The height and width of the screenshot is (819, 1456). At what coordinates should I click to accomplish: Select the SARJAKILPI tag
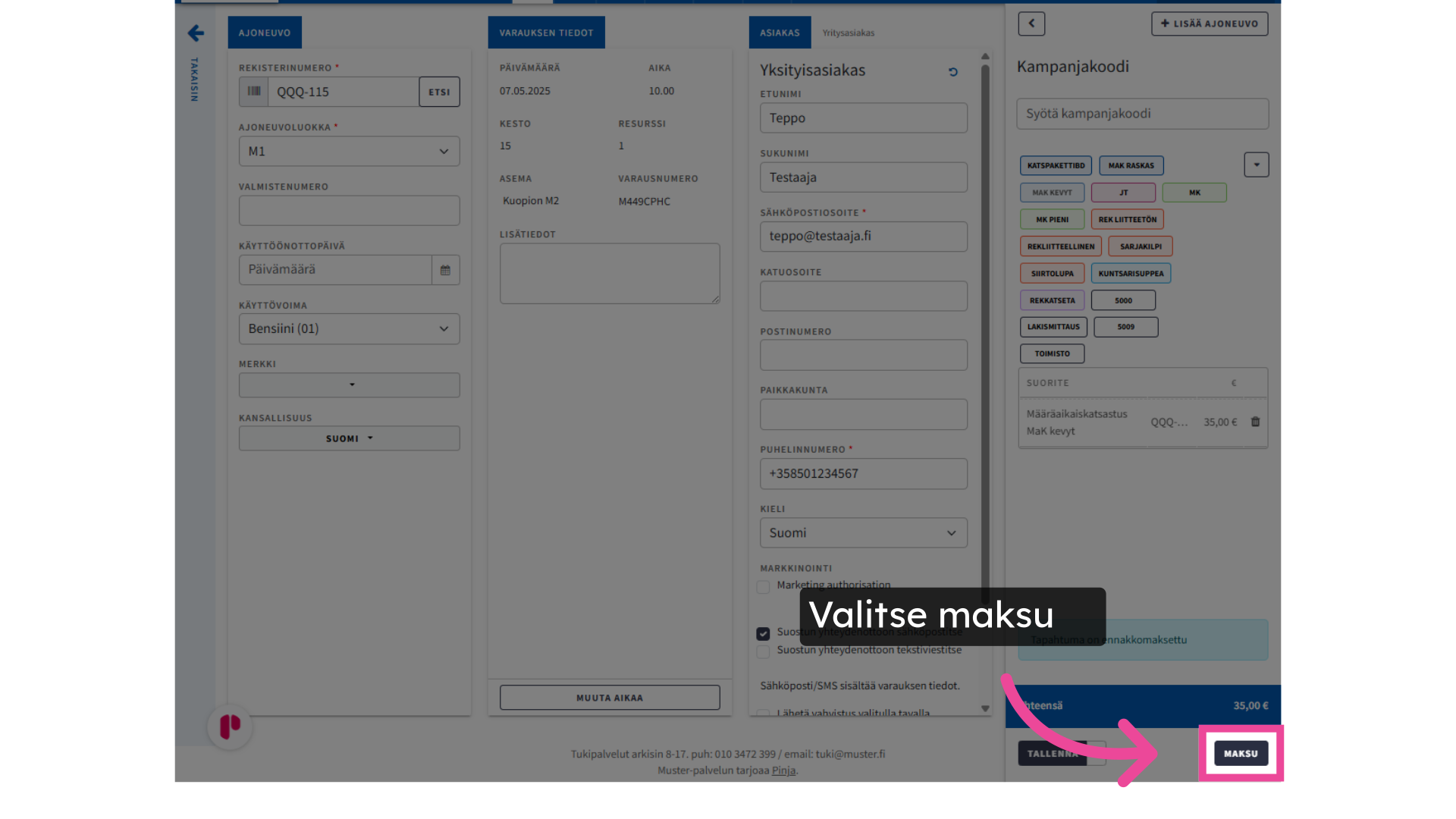click(x=1140, y=246)
